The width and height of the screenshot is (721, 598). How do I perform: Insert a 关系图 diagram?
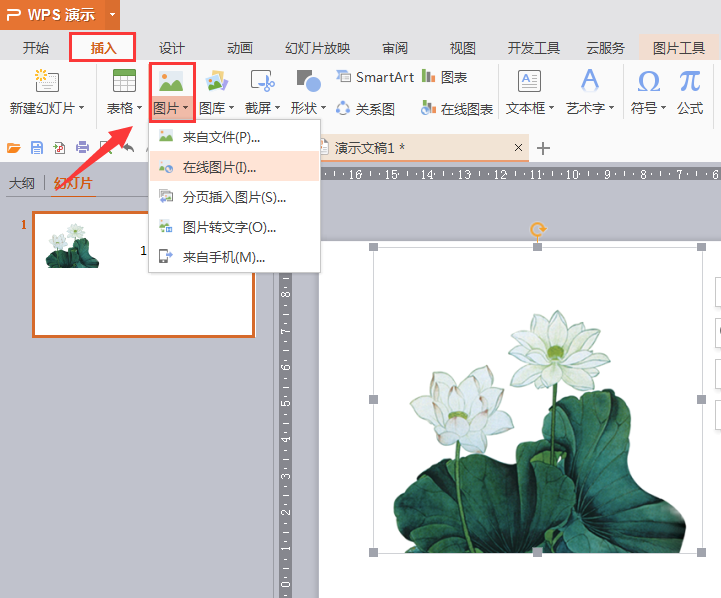point(366,109)
